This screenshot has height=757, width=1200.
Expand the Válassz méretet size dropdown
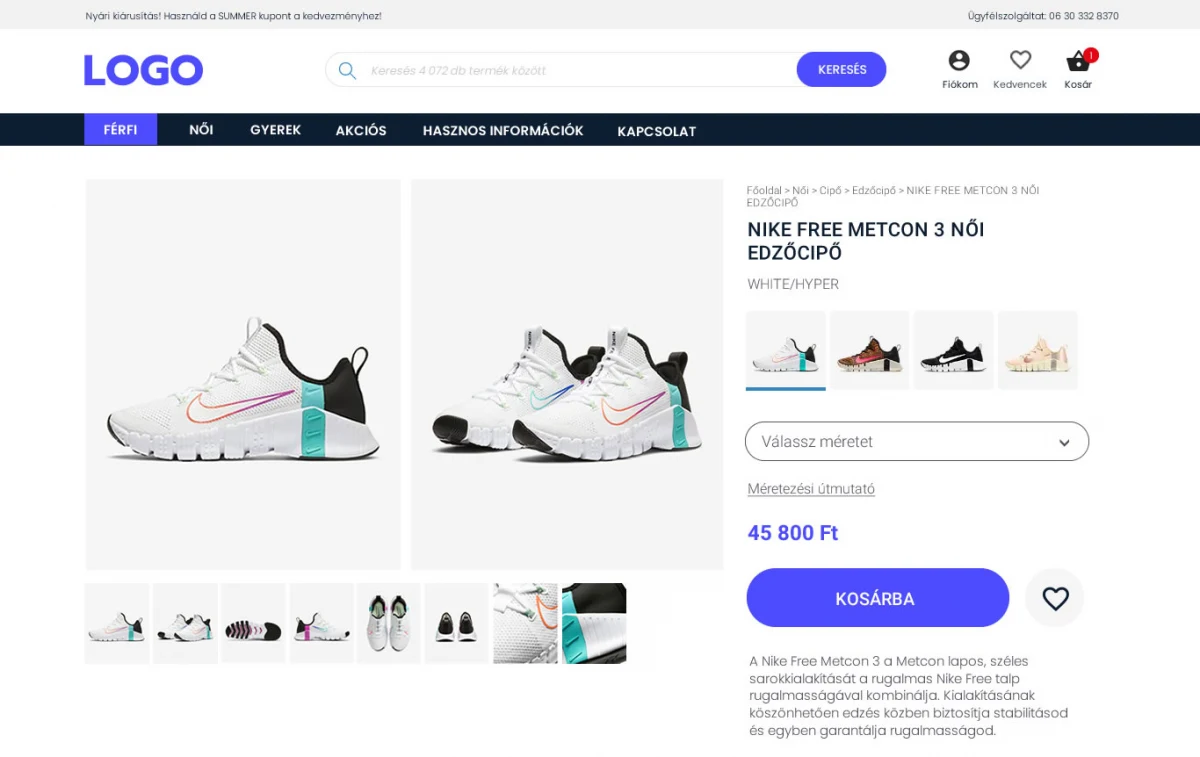coord(917,441)
